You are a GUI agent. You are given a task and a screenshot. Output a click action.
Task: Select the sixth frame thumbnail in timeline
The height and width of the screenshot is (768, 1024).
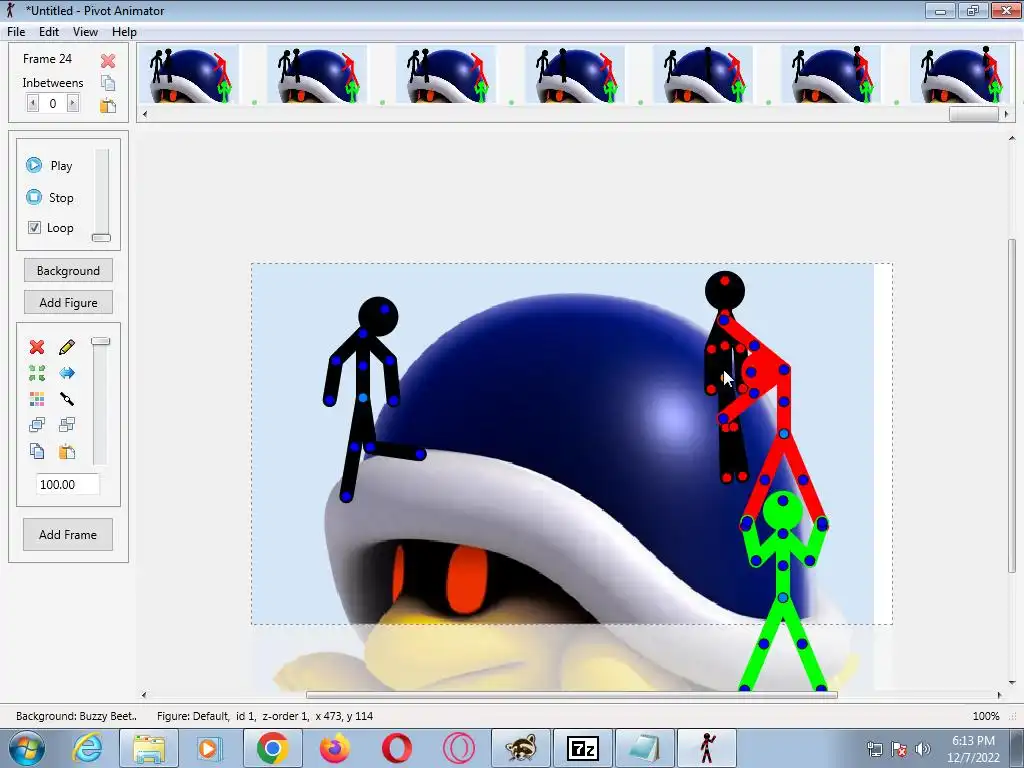coord(831,74)
